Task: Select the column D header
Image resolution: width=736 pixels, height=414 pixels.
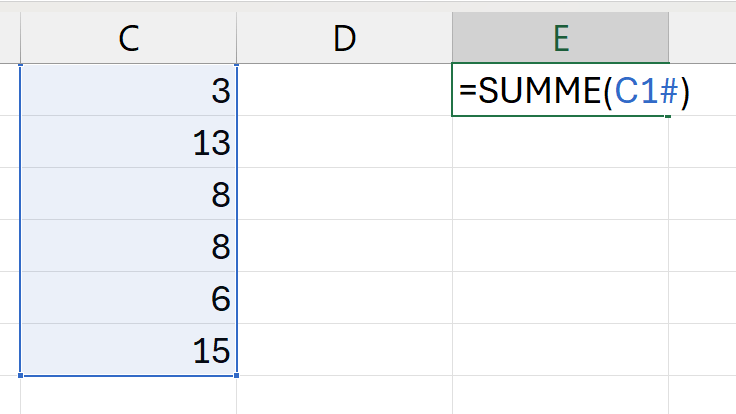Action: click(x=344, y=38)
